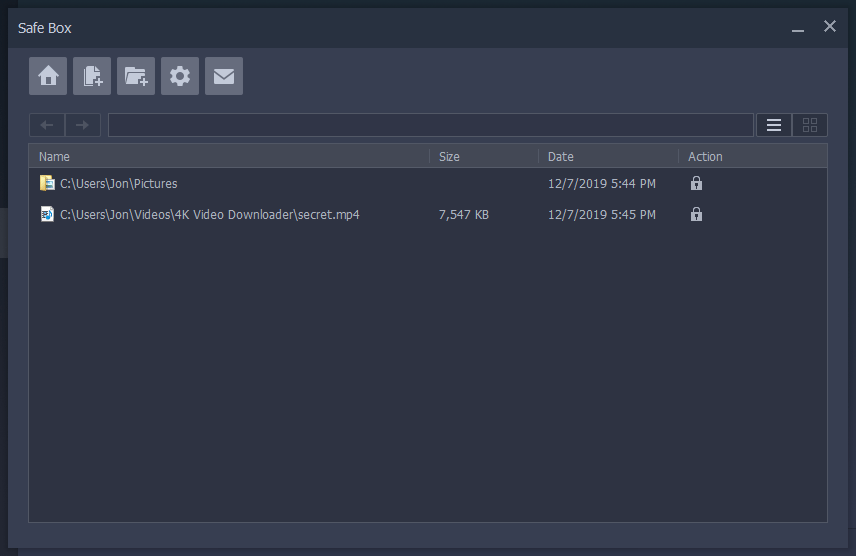This screenshot has width=856, height=556.
Task: Switch to list view
Action: click(x=774, y=125)
